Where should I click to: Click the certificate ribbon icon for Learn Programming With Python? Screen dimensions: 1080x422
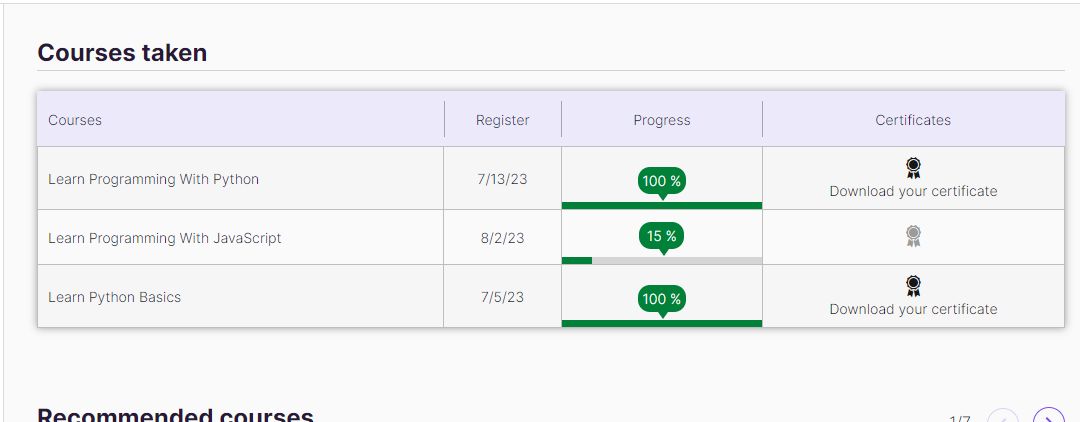tap(913, 168)
